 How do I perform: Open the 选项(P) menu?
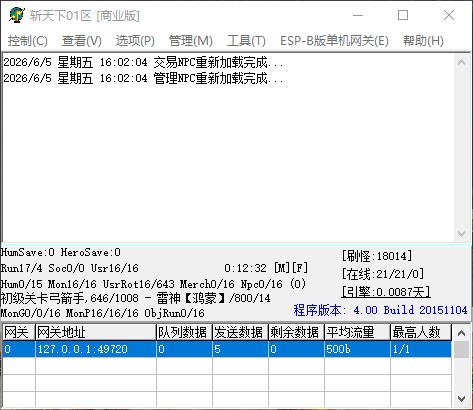135,41
